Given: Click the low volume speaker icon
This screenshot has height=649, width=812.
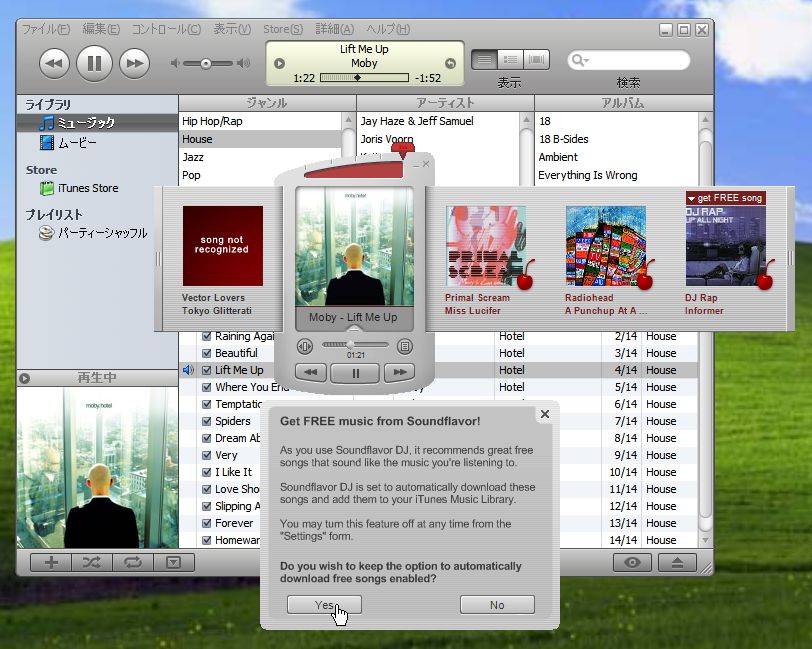Looking at the screenshot, I should point(175,63).
